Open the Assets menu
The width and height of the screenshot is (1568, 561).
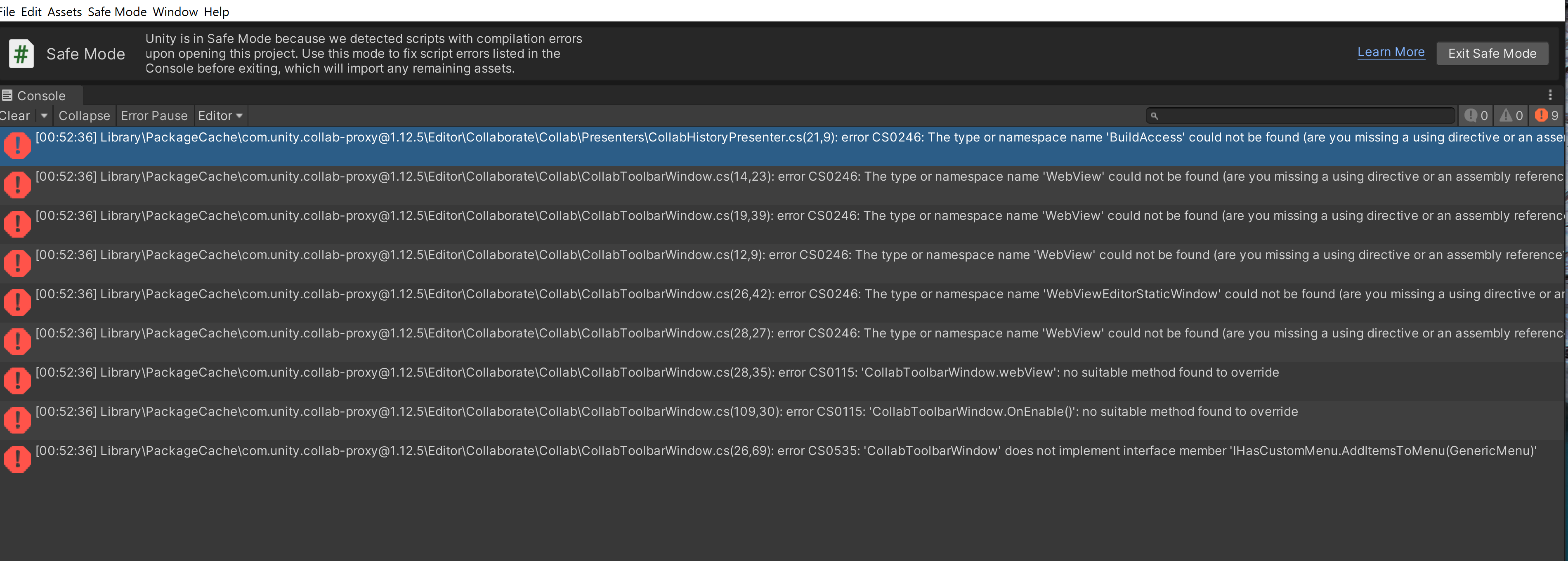64,12
